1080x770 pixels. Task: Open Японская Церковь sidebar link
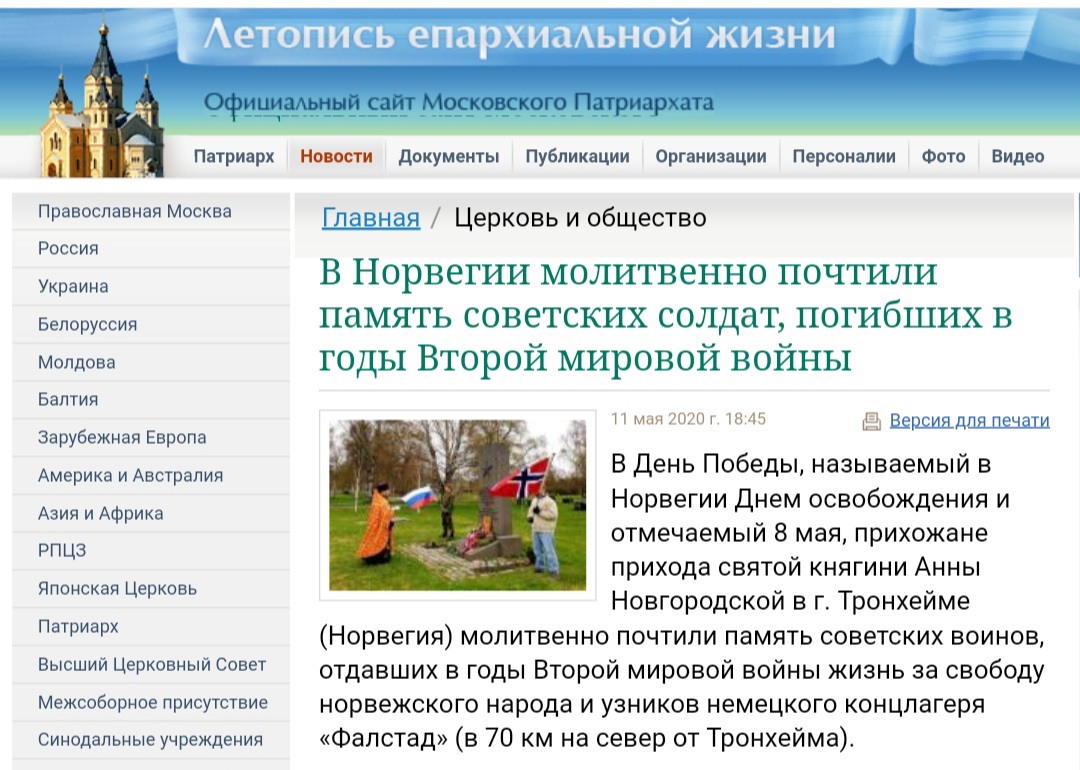click(117, 588)
